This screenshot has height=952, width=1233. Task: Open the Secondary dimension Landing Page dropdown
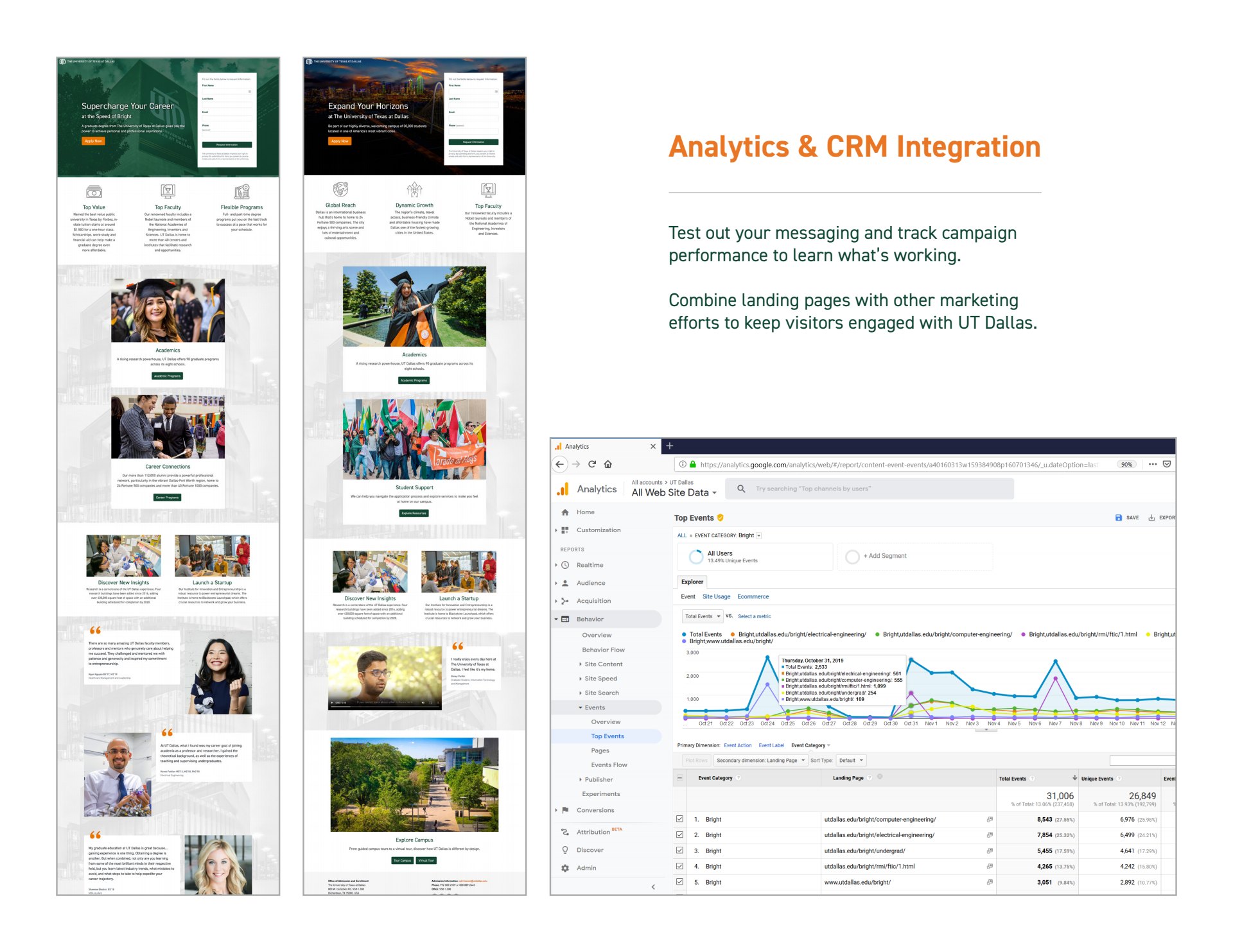(760, 761)
